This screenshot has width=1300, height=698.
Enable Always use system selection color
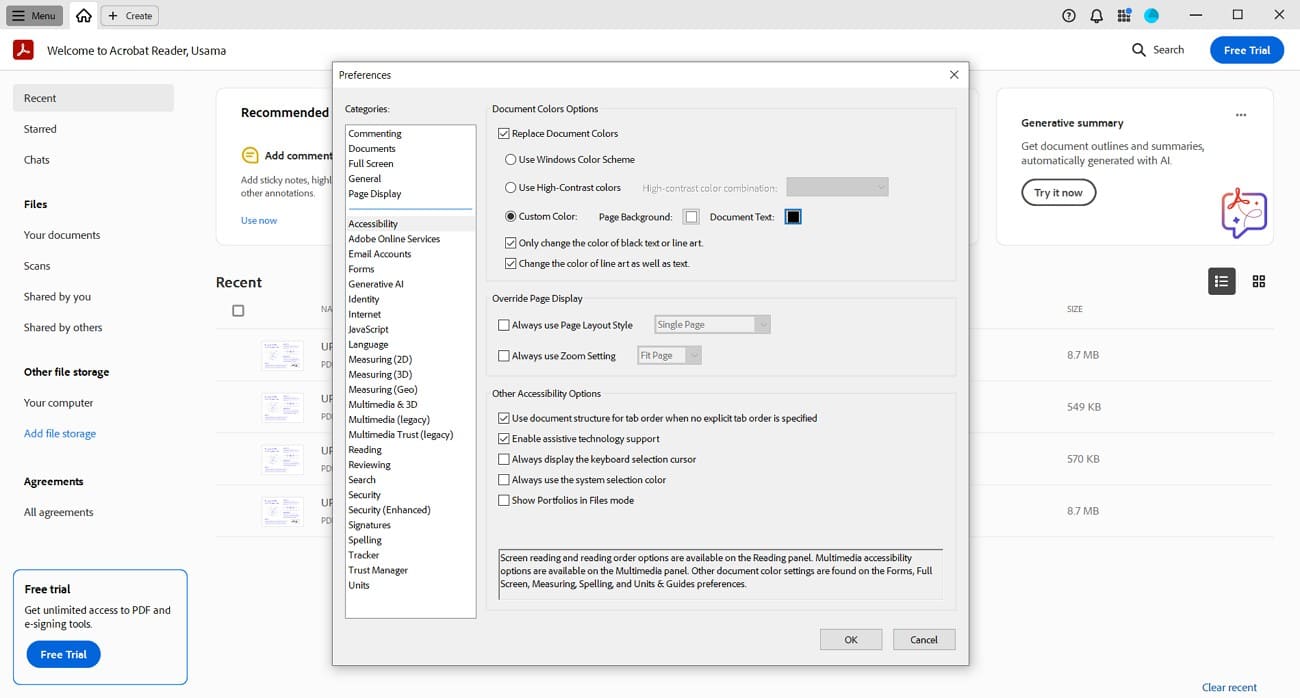coord(504,480)
